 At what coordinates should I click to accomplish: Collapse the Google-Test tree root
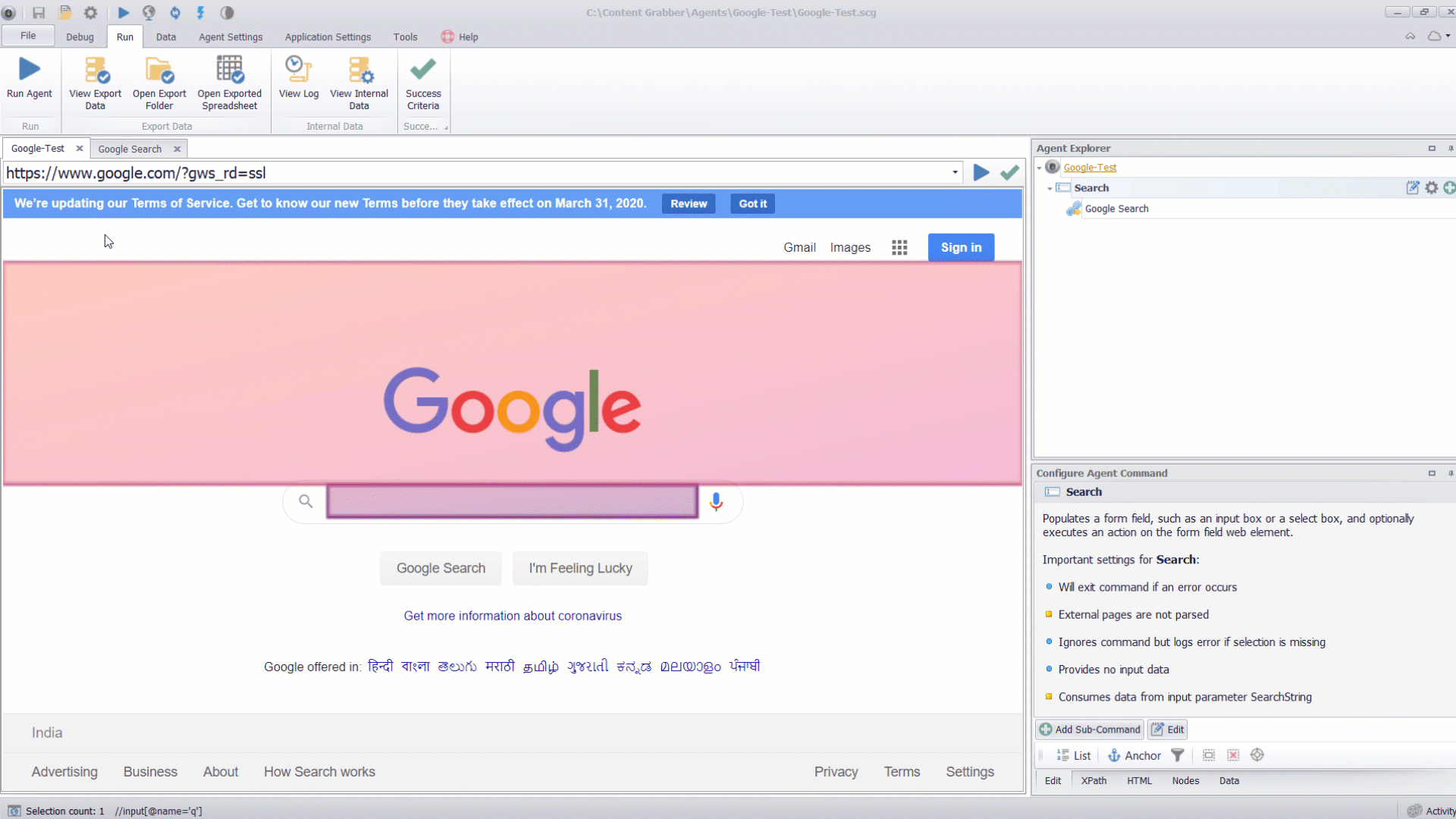pos(1039,167)
